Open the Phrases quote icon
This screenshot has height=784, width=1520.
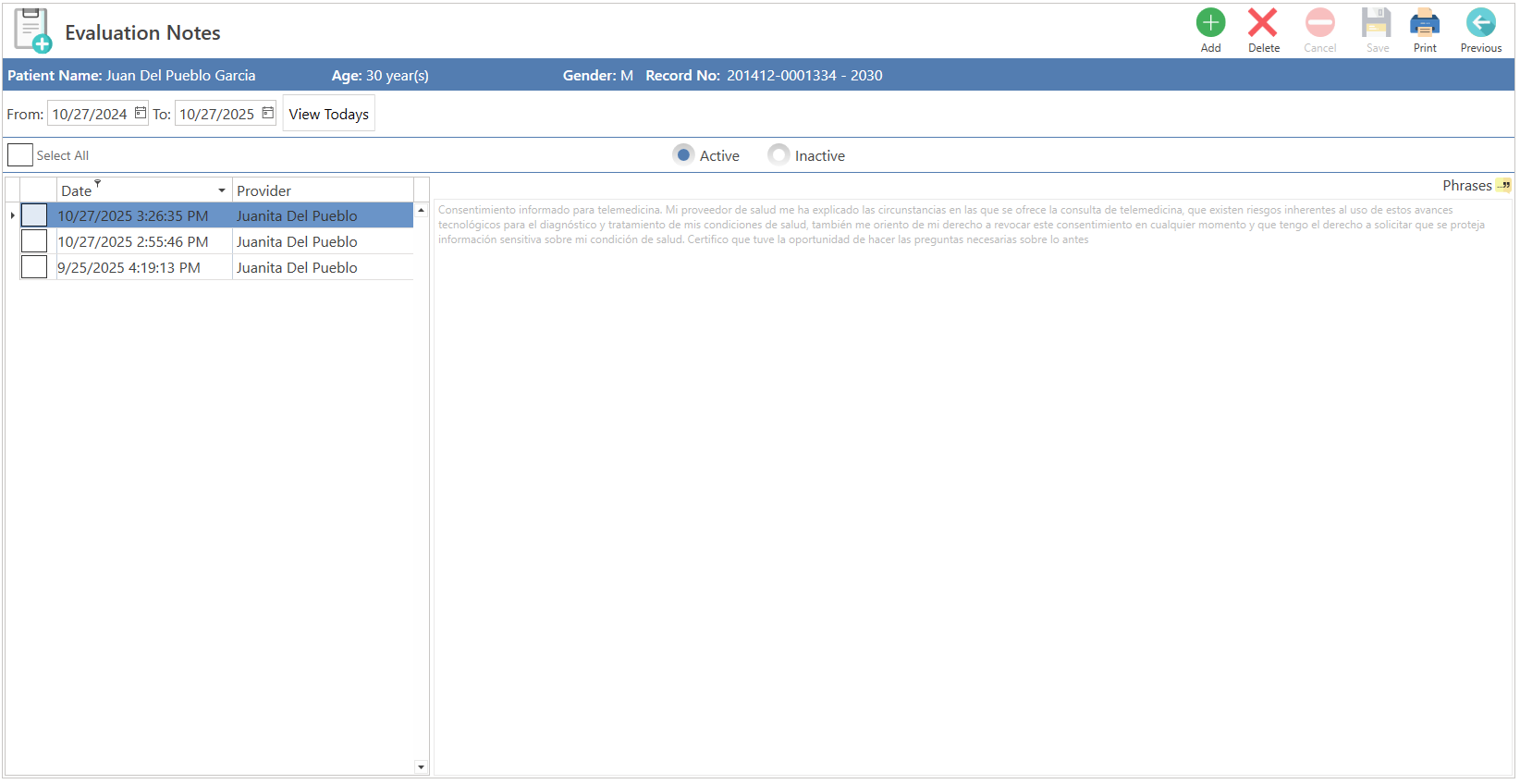pos(1504,185)
